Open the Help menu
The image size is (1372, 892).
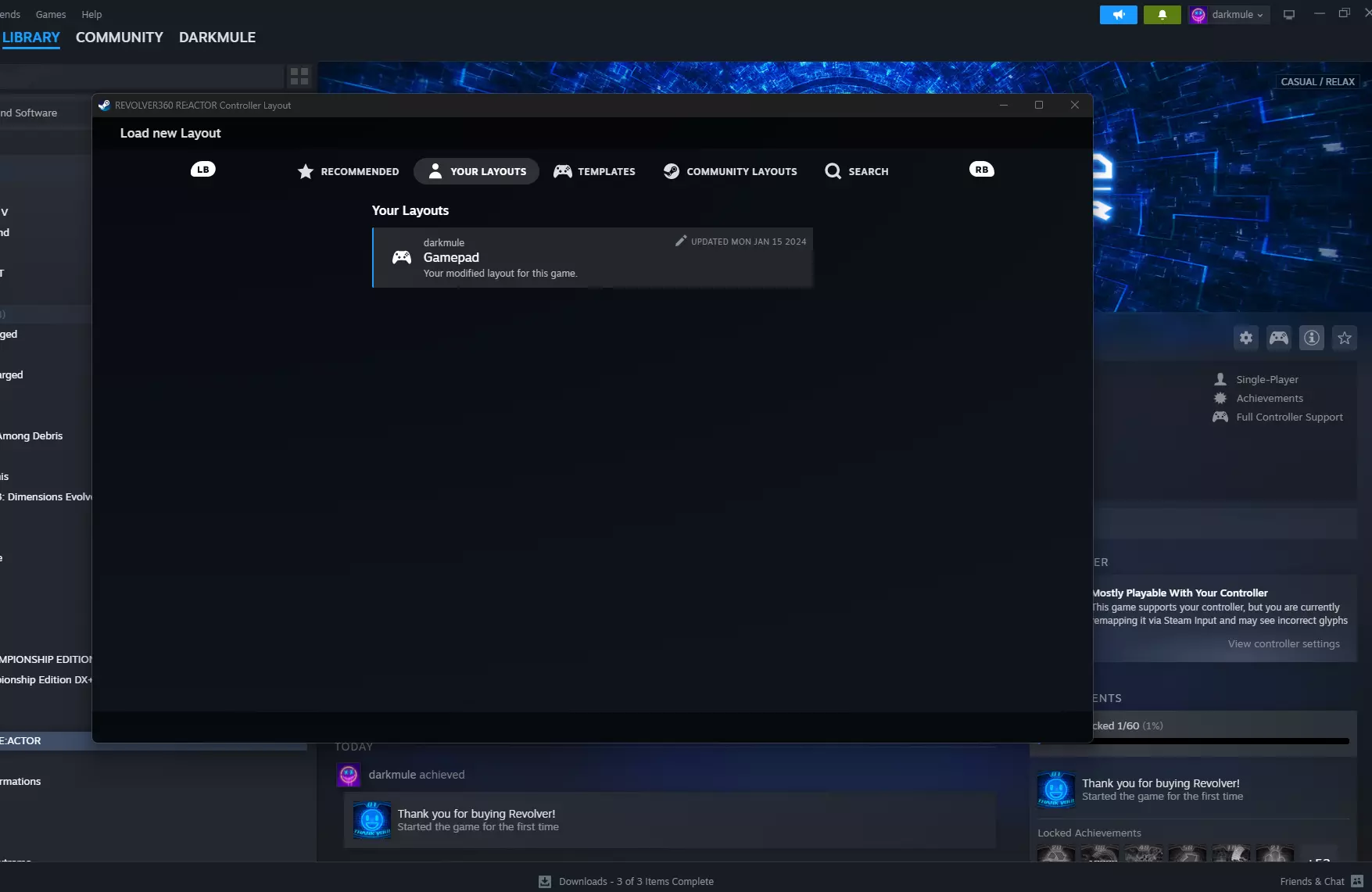pos(91,14)
